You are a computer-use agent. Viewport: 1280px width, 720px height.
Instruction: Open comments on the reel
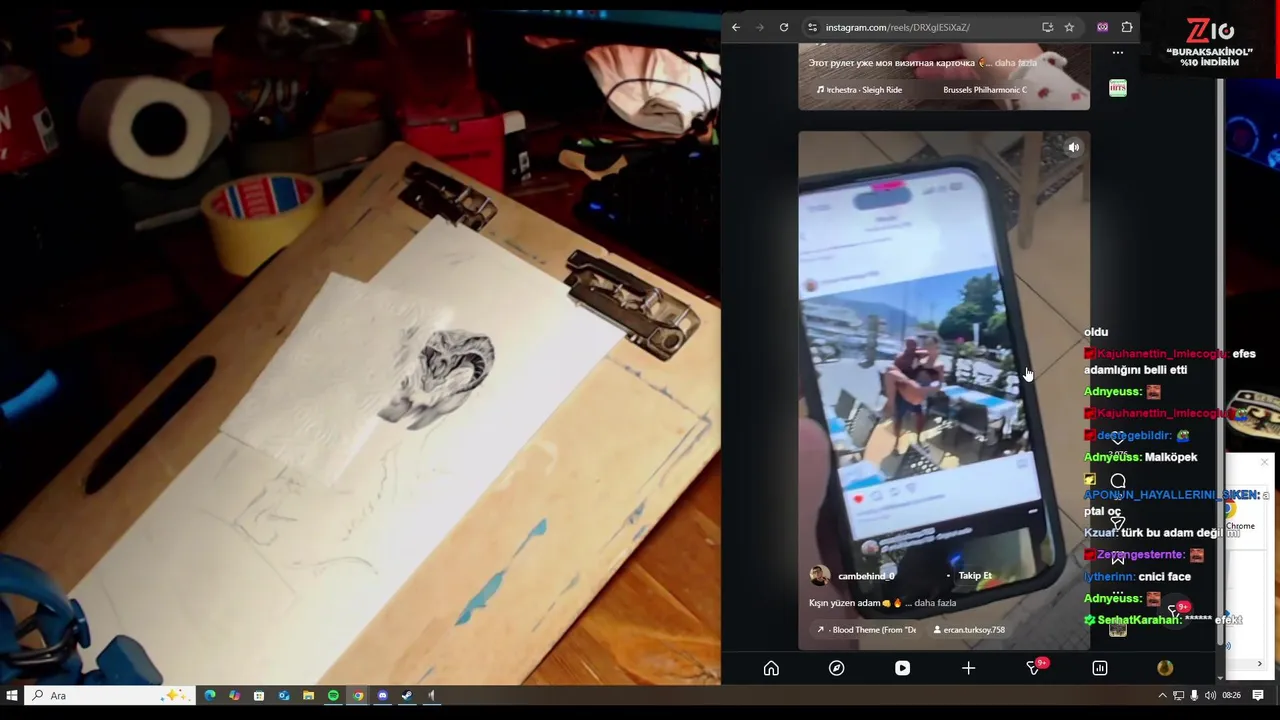1118,482
